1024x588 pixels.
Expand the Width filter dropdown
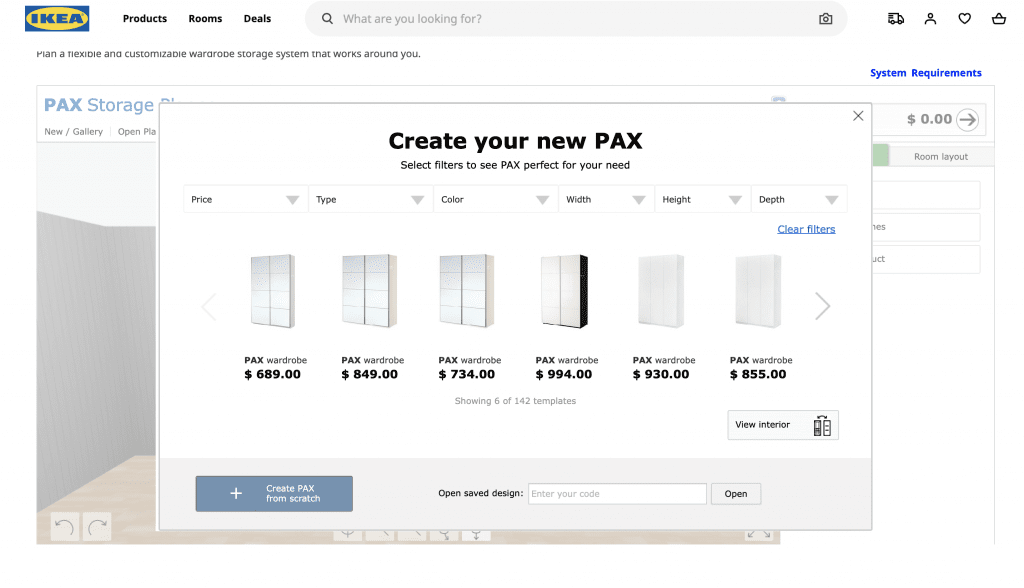(606, 199)
